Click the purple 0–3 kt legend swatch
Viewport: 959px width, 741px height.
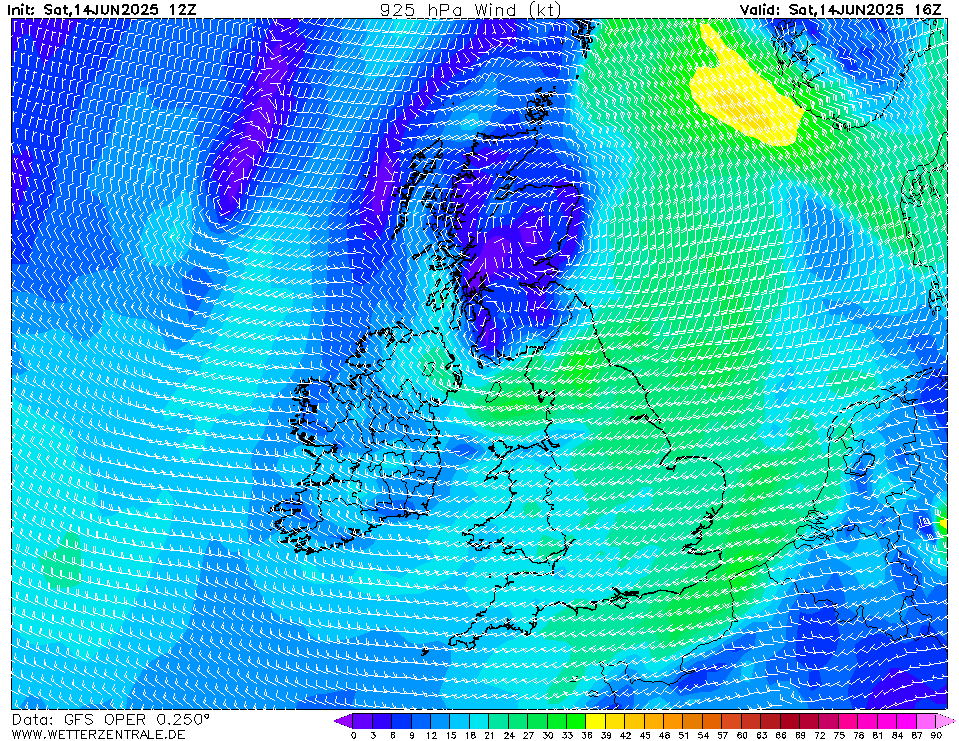point(363,720)
